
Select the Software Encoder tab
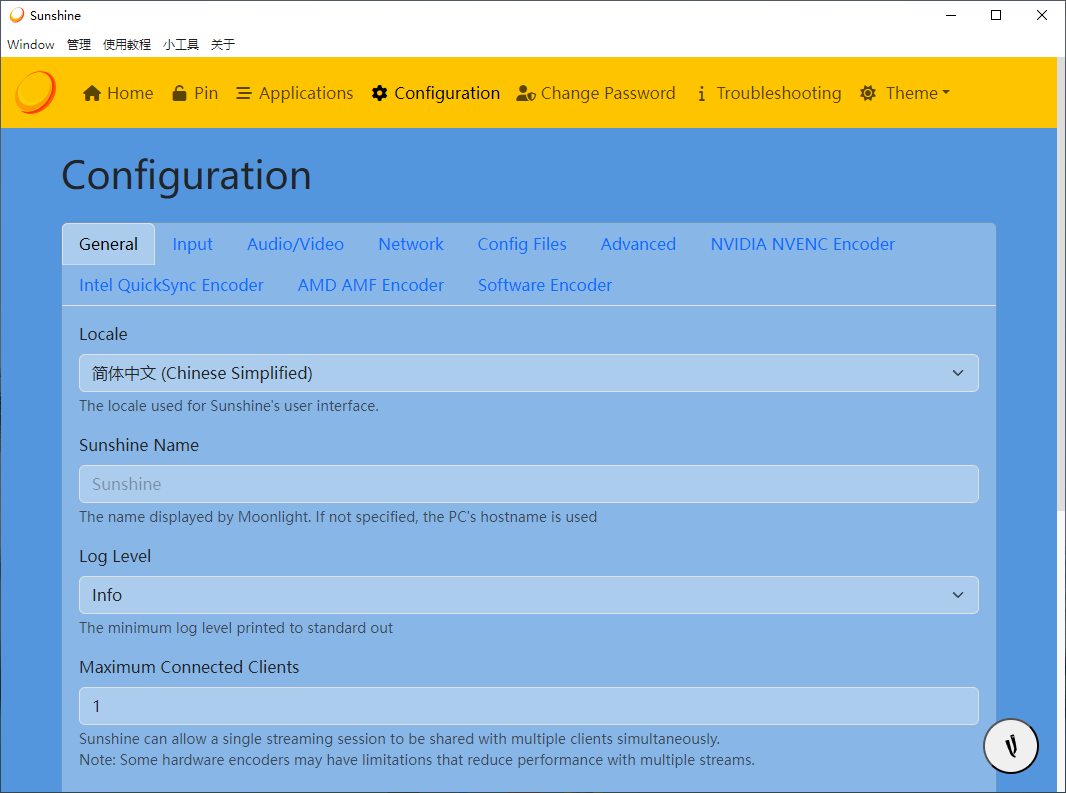(x=544, y=285)
